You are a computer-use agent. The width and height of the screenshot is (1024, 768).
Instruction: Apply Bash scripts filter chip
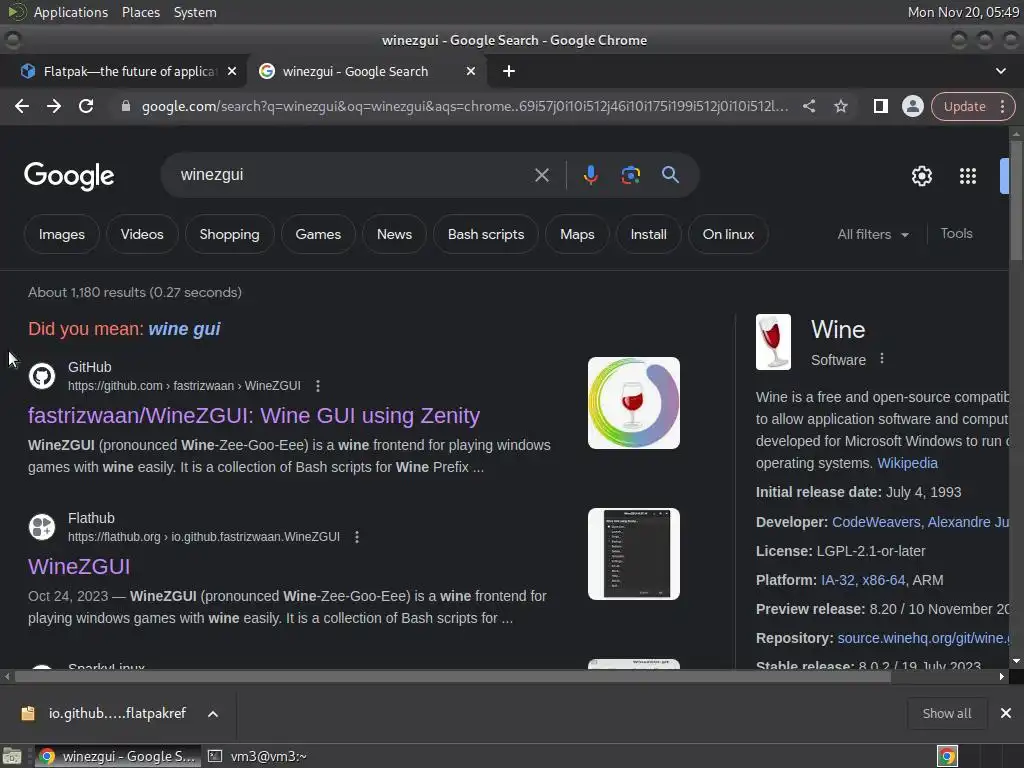486,234
